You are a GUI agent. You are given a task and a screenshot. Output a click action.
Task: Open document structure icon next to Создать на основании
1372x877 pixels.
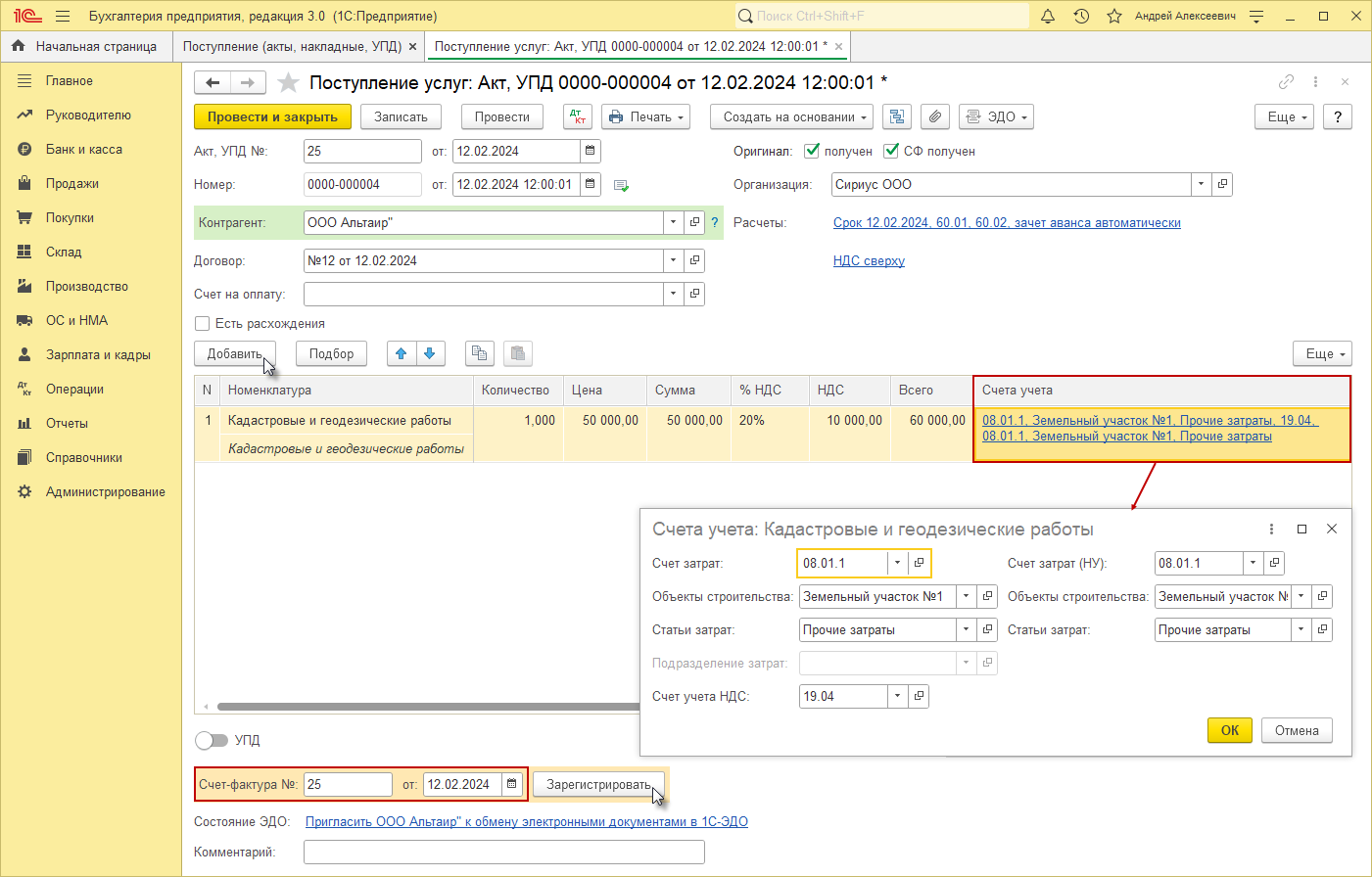tap(897, 116)
